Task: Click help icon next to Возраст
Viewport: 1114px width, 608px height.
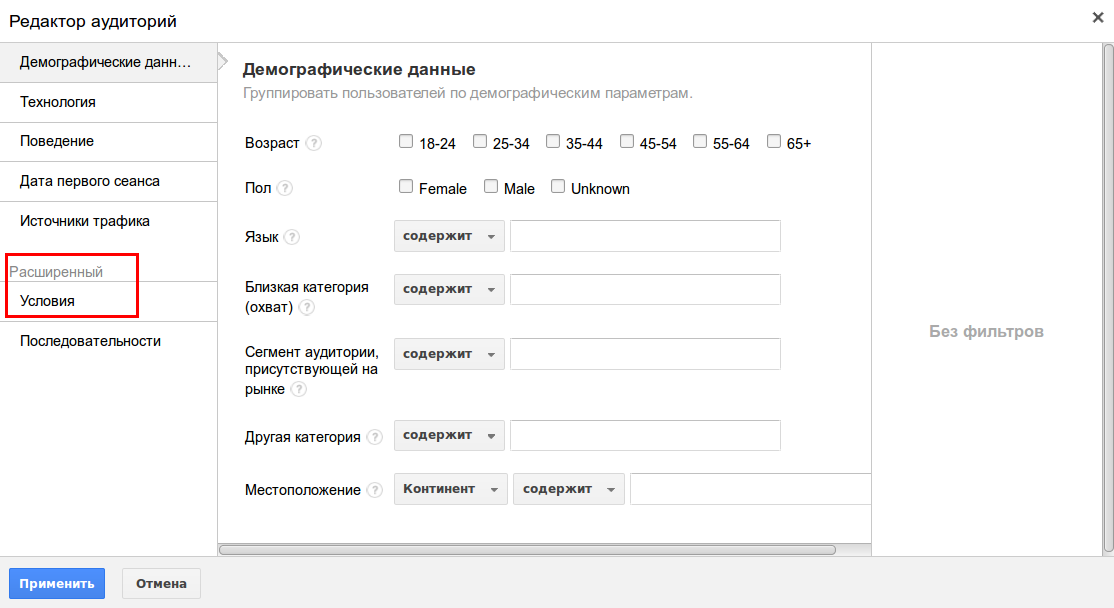Action: (314, 143)
